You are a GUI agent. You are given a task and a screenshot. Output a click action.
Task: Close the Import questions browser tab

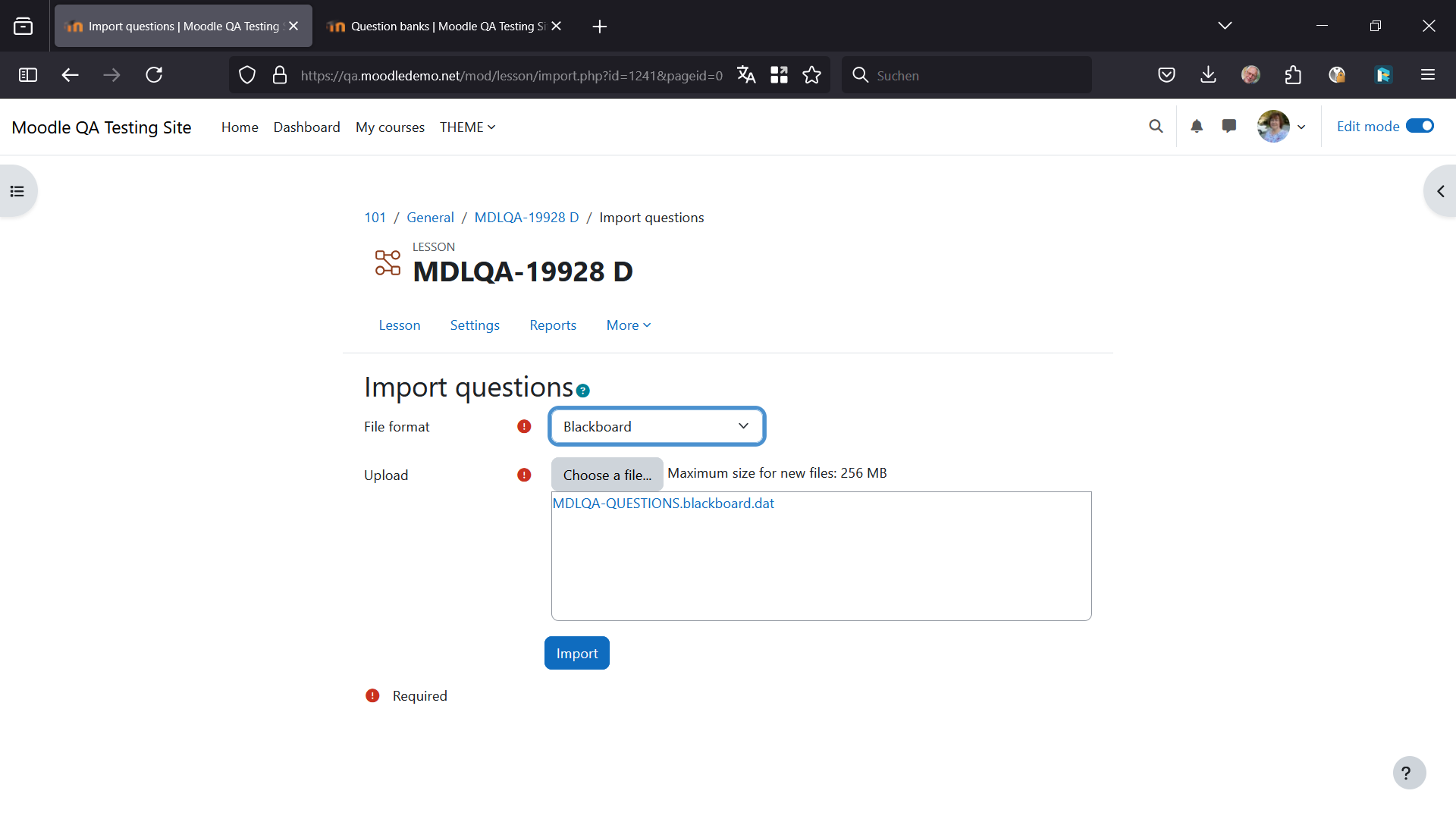tap(293, 27)
